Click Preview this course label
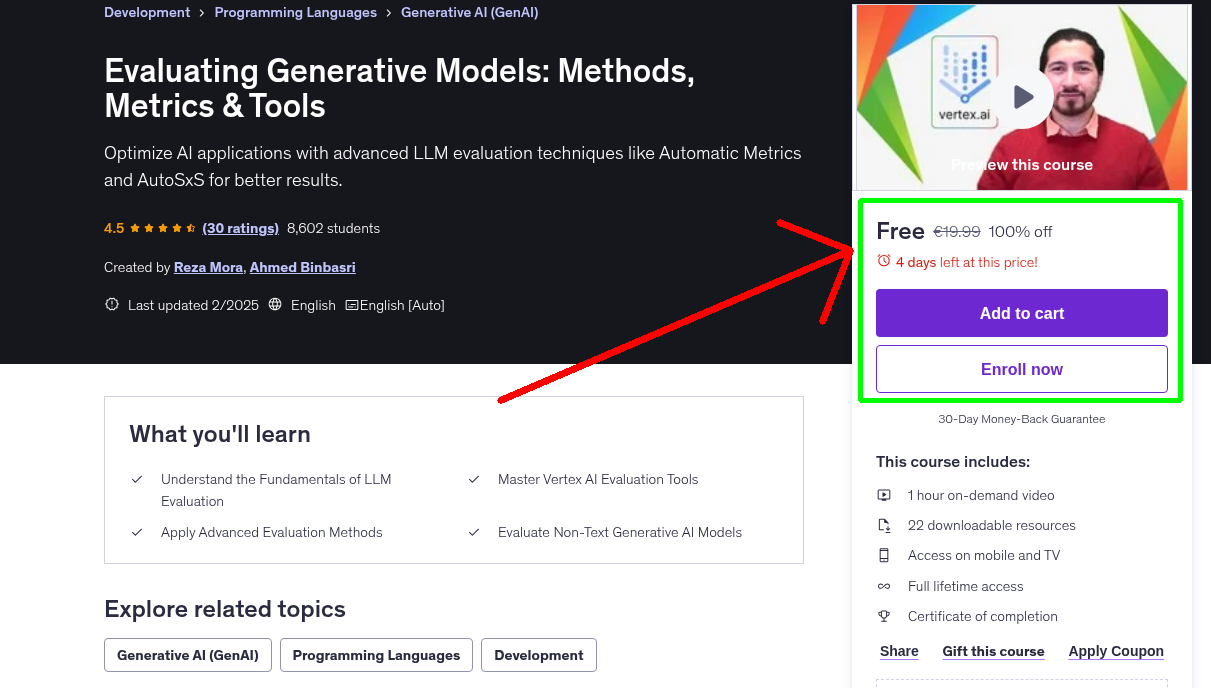This screenshot has width=1211, height=688. [x=1022, y=164]
